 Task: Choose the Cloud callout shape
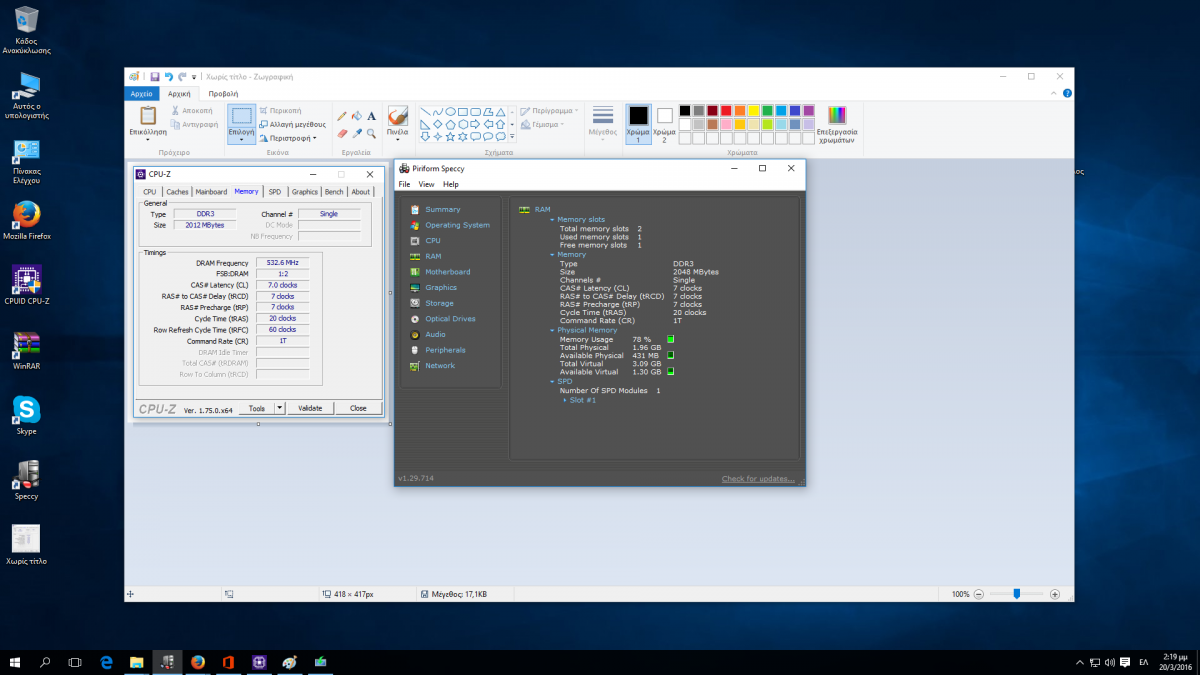click(501, 136)
